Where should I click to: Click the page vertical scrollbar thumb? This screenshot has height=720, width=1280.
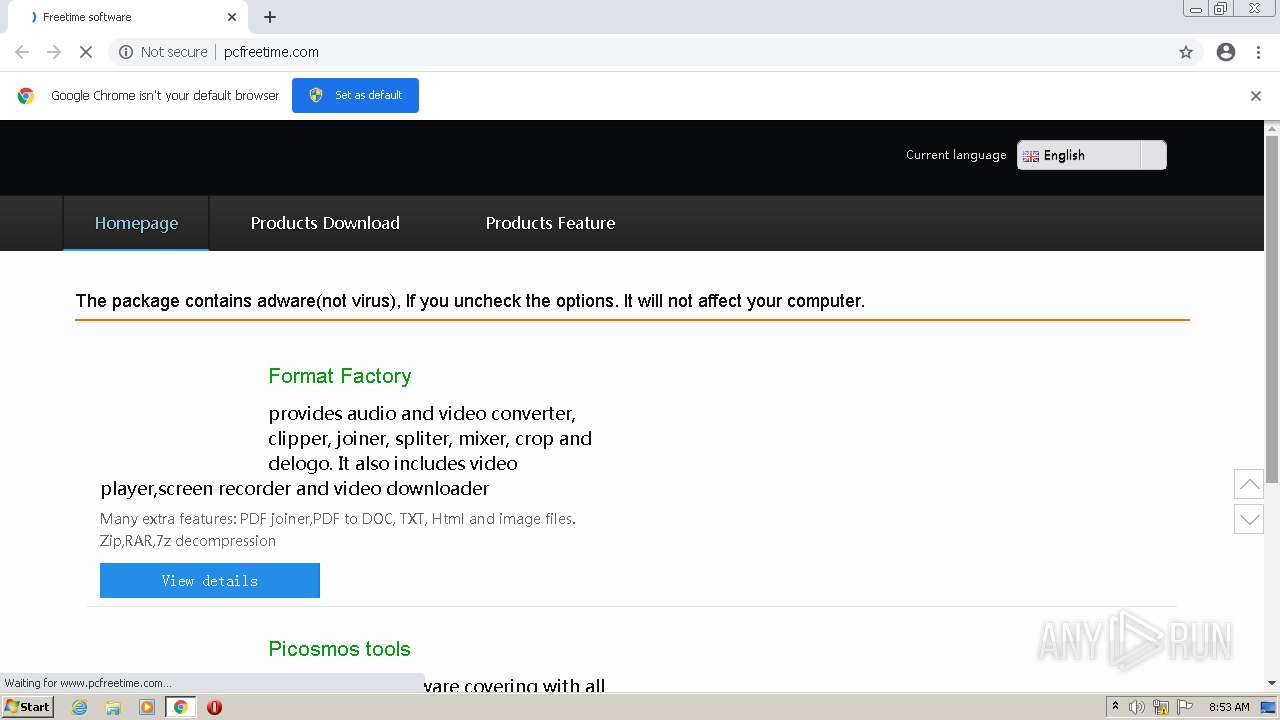(x=1272, y=310)
